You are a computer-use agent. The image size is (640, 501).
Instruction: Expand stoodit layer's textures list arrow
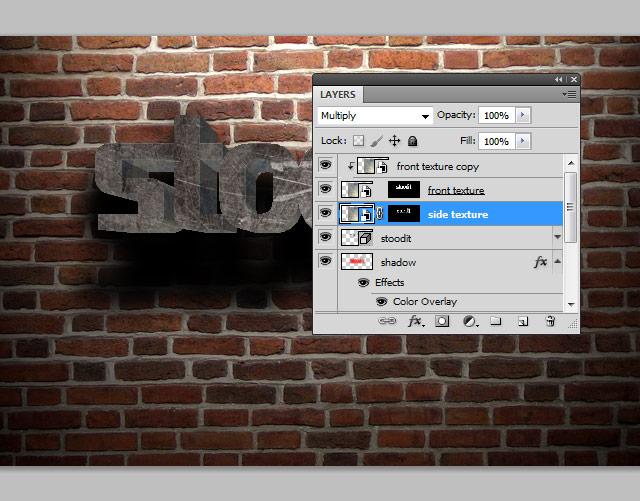coord(558,237)
